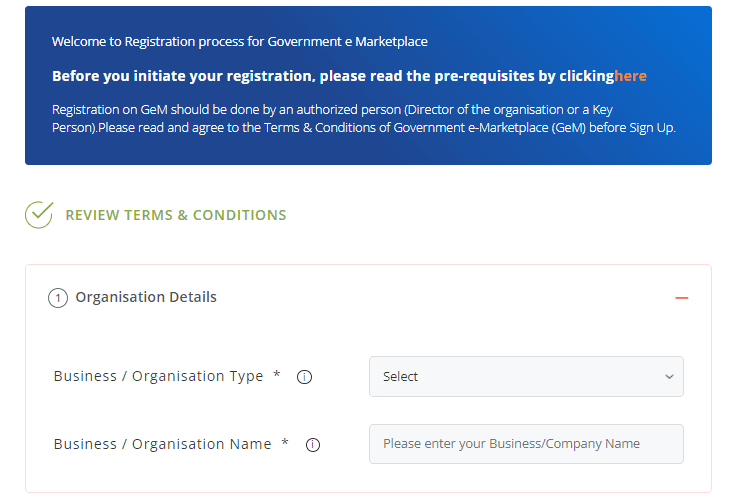The height and width of the screenshot is (503, 732).
Task: Click the green checkmark icon beside Review Terms
Action: (39, 215)
